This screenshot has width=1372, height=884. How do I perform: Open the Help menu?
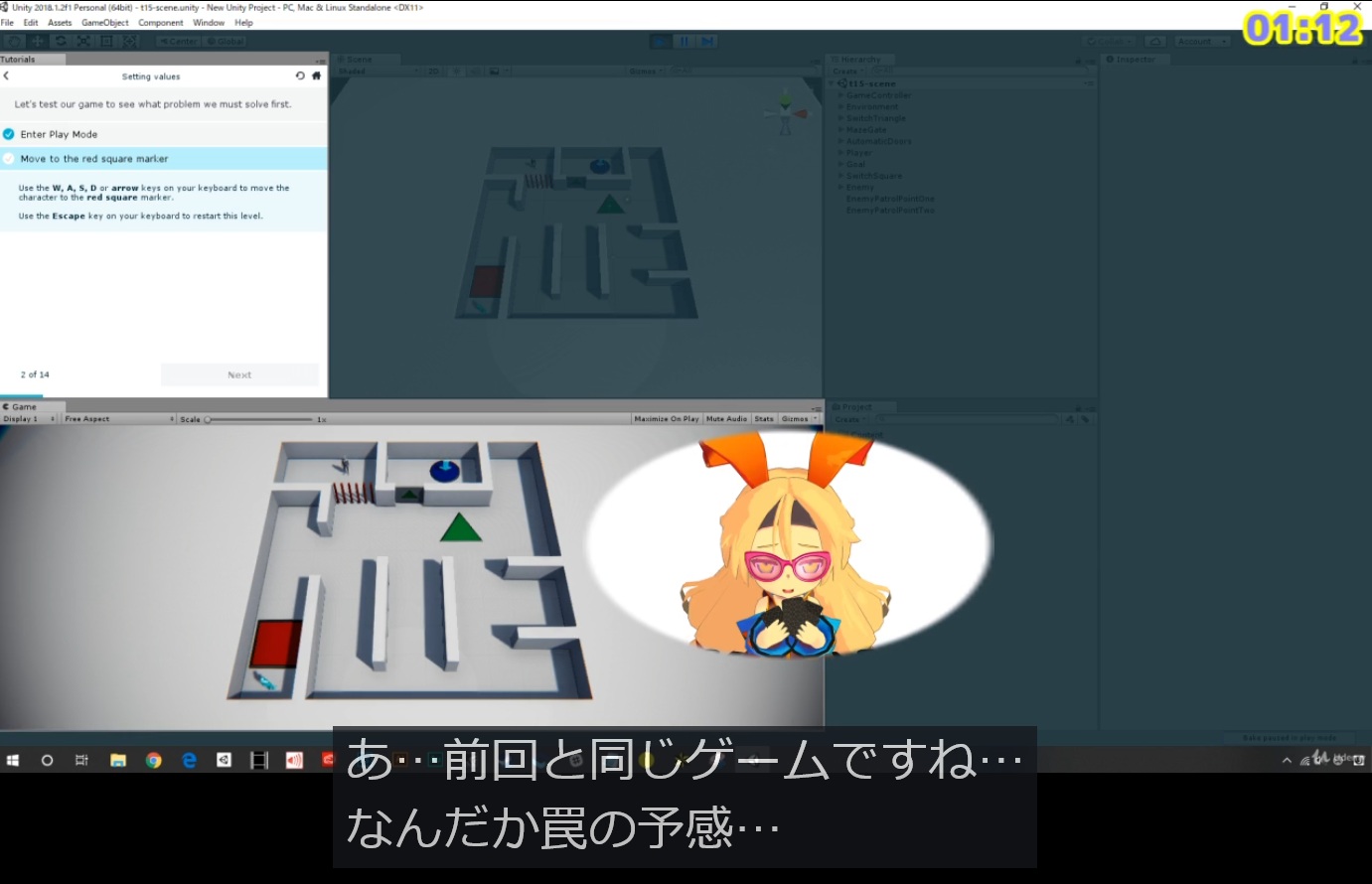243,23
